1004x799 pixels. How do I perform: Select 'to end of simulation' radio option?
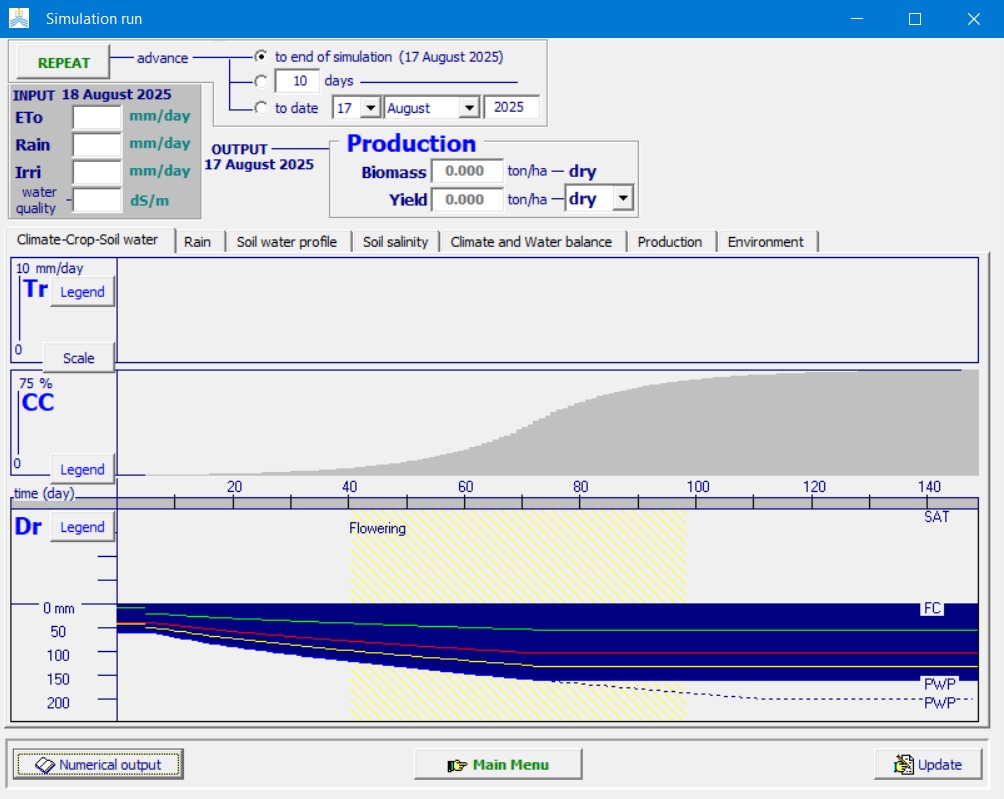point(261,57)
